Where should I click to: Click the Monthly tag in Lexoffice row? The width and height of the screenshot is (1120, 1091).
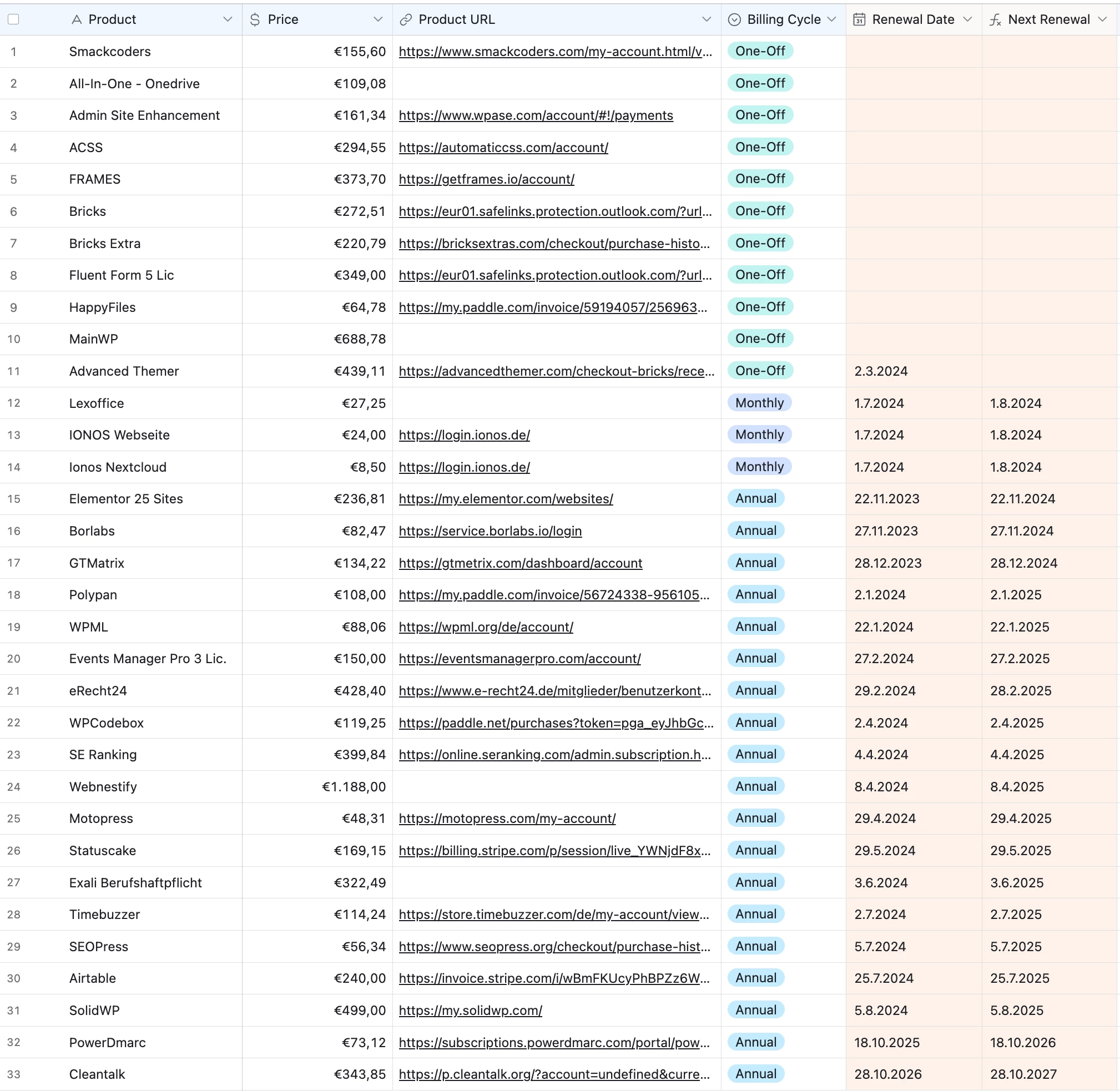click(x=759, y=403)
